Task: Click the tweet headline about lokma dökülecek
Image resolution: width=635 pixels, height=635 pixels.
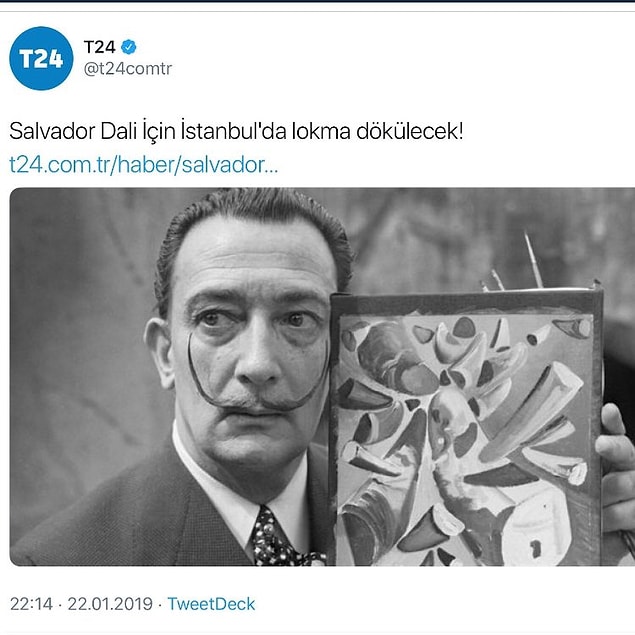Action: click(236, 131)
